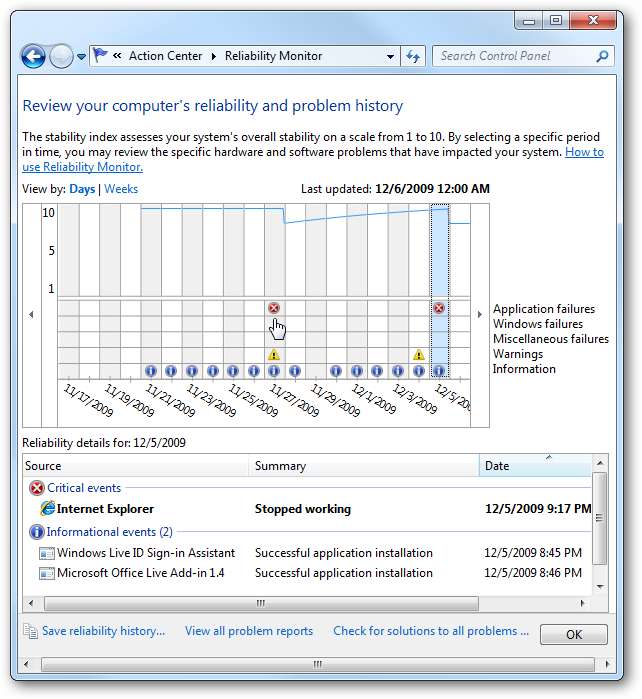
Task: Select the Windows Live ID Sign-in Assistant row
Action: [x=308, y=553]
